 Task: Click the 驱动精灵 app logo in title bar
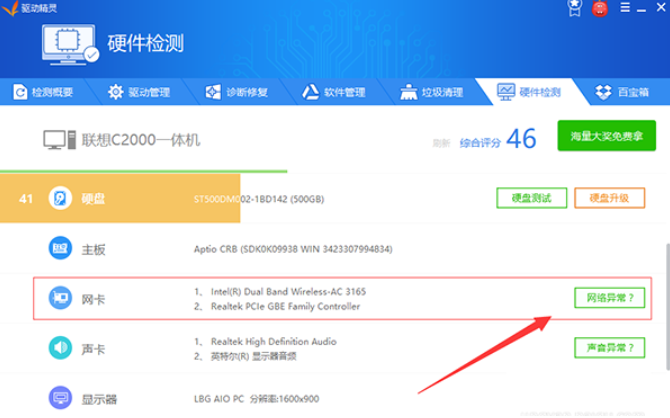10,8
